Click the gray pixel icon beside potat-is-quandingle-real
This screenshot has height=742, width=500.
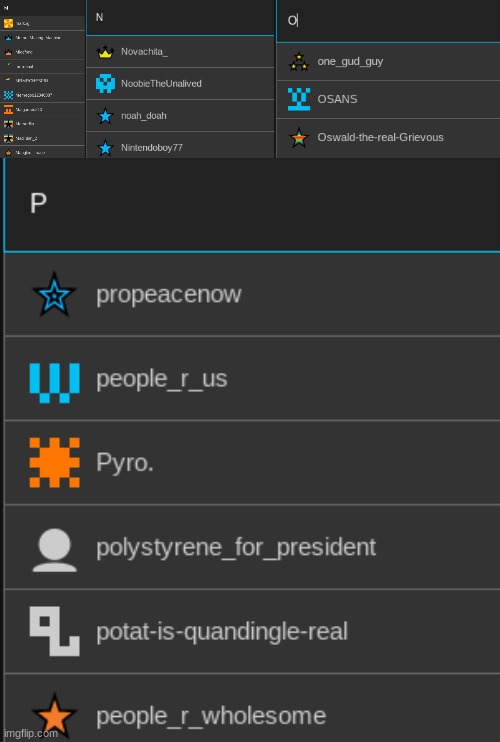[54, 631]
